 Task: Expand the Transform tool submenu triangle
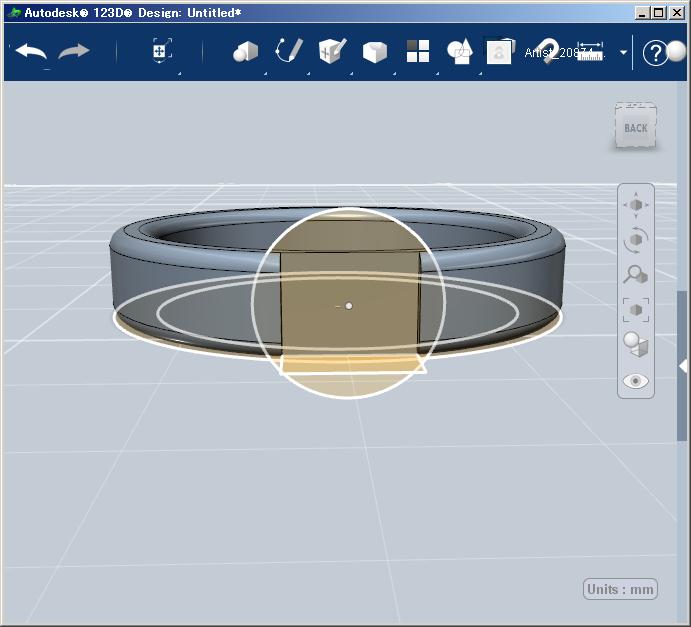point(179,74)
